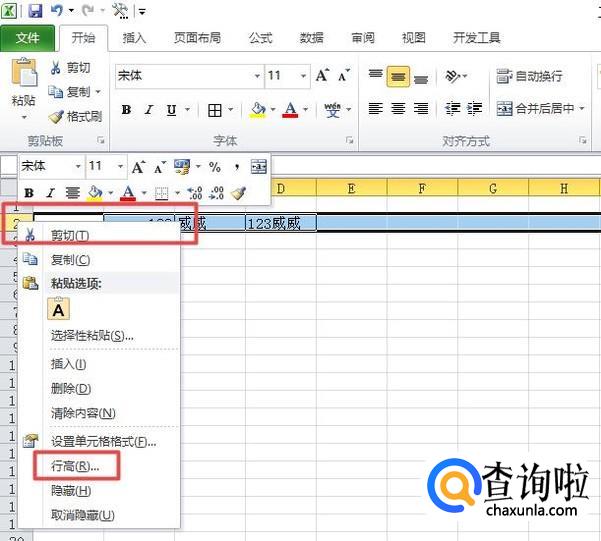Choose Insert (插入) in context menu
Image resolution: width=601 pixels, height=541 pixels.
[99, 364]
